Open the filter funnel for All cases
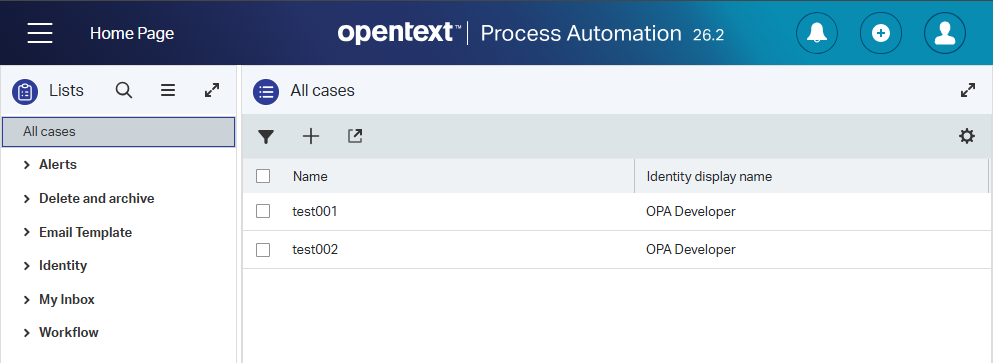 click(266, 136)
